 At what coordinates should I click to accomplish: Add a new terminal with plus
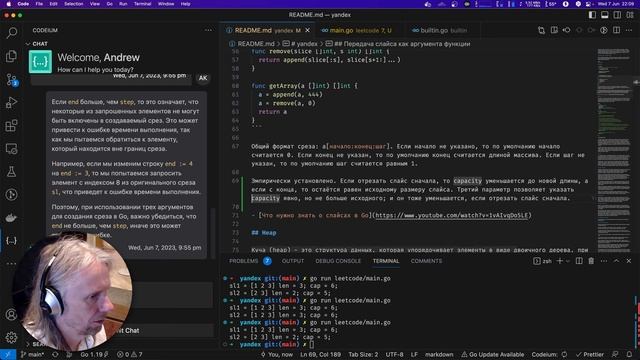[x=560, y=261]
